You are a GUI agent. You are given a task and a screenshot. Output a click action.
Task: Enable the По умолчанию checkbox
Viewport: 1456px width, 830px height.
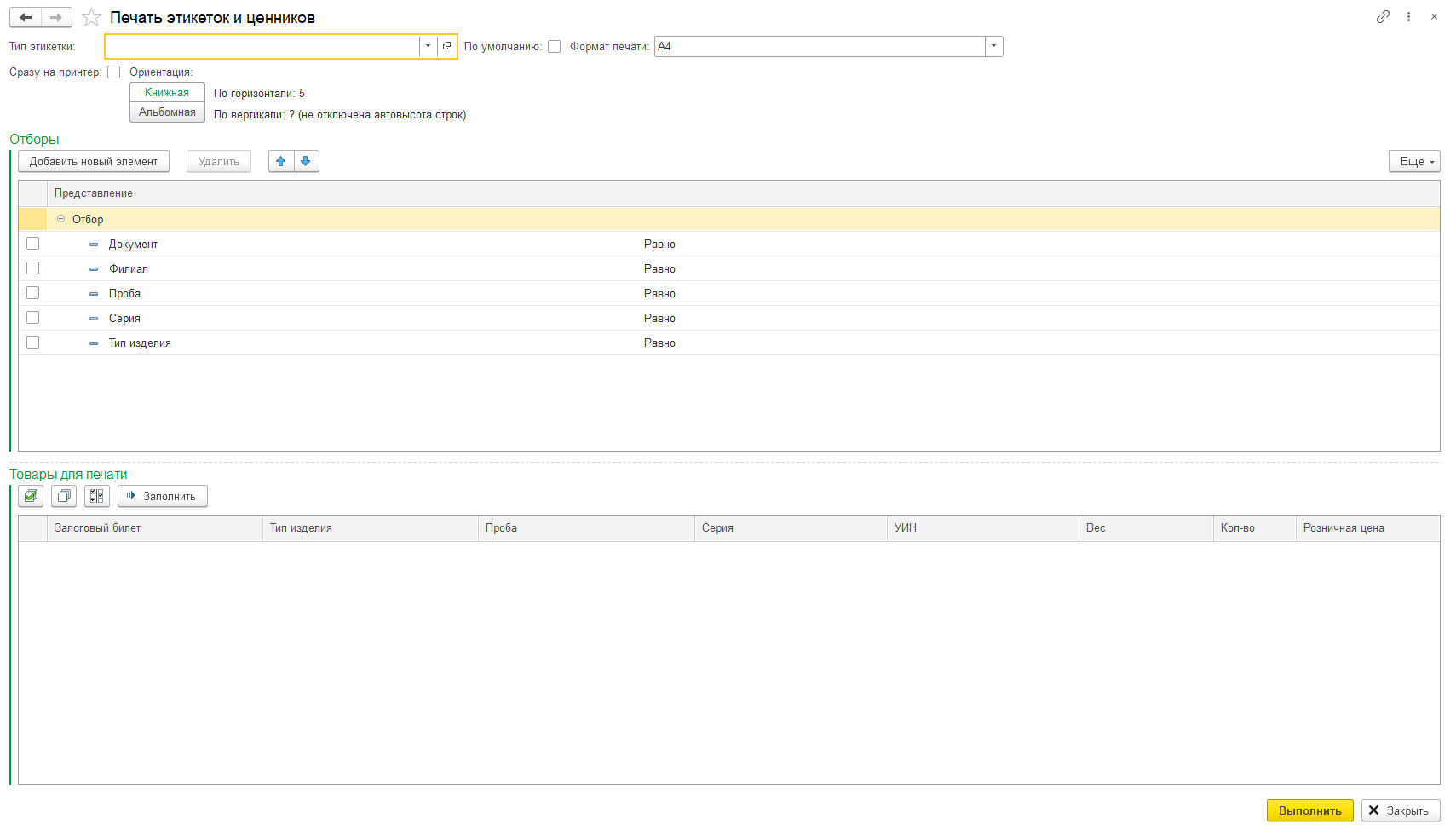(x=555, y=47)
